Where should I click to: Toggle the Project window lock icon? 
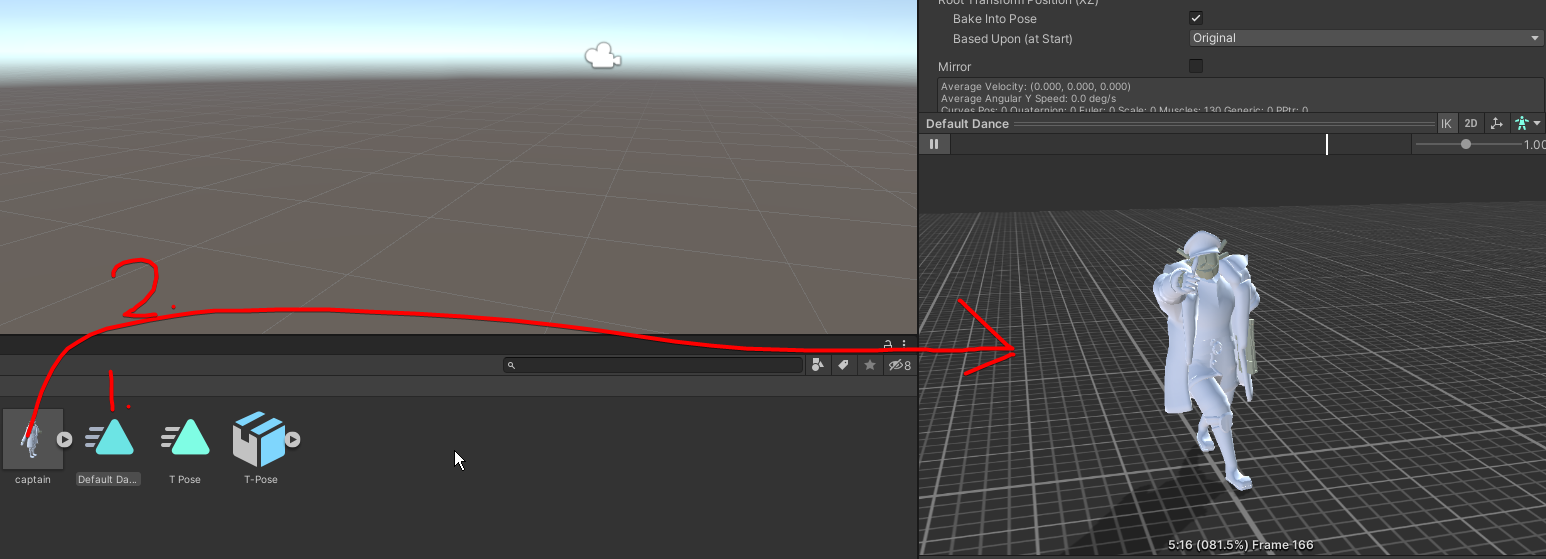[x=888, y=344]
